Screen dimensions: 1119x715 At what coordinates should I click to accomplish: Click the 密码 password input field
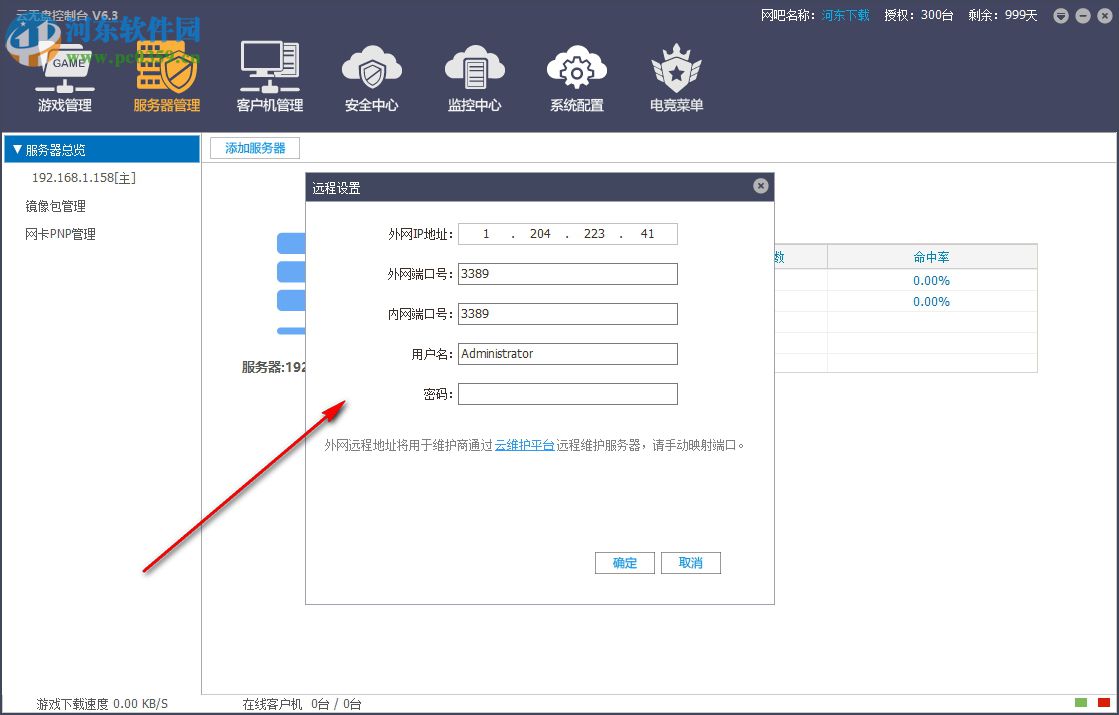[567, 393]
